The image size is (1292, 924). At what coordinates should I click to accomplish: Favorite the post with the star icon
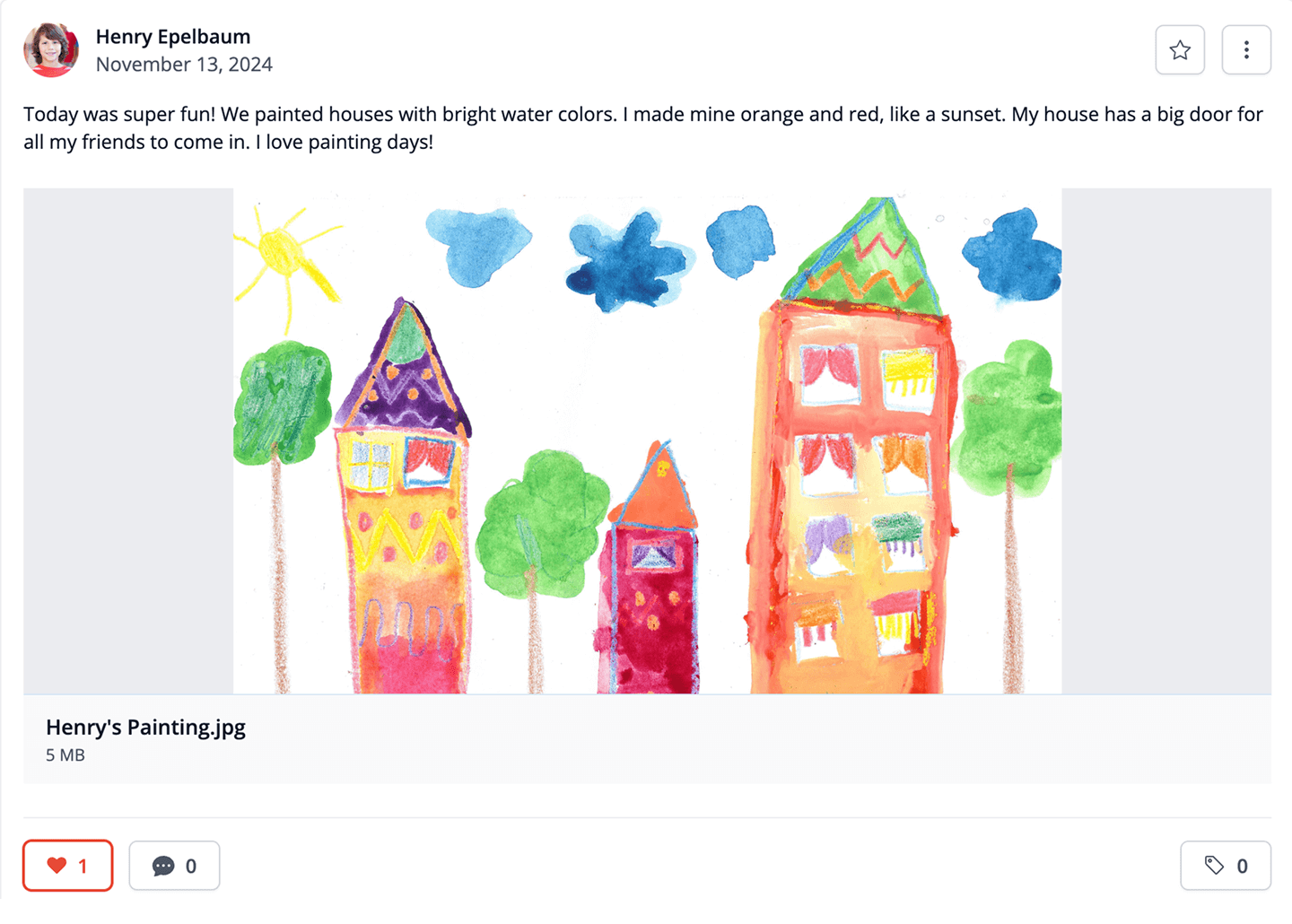tap(1180, 50)
